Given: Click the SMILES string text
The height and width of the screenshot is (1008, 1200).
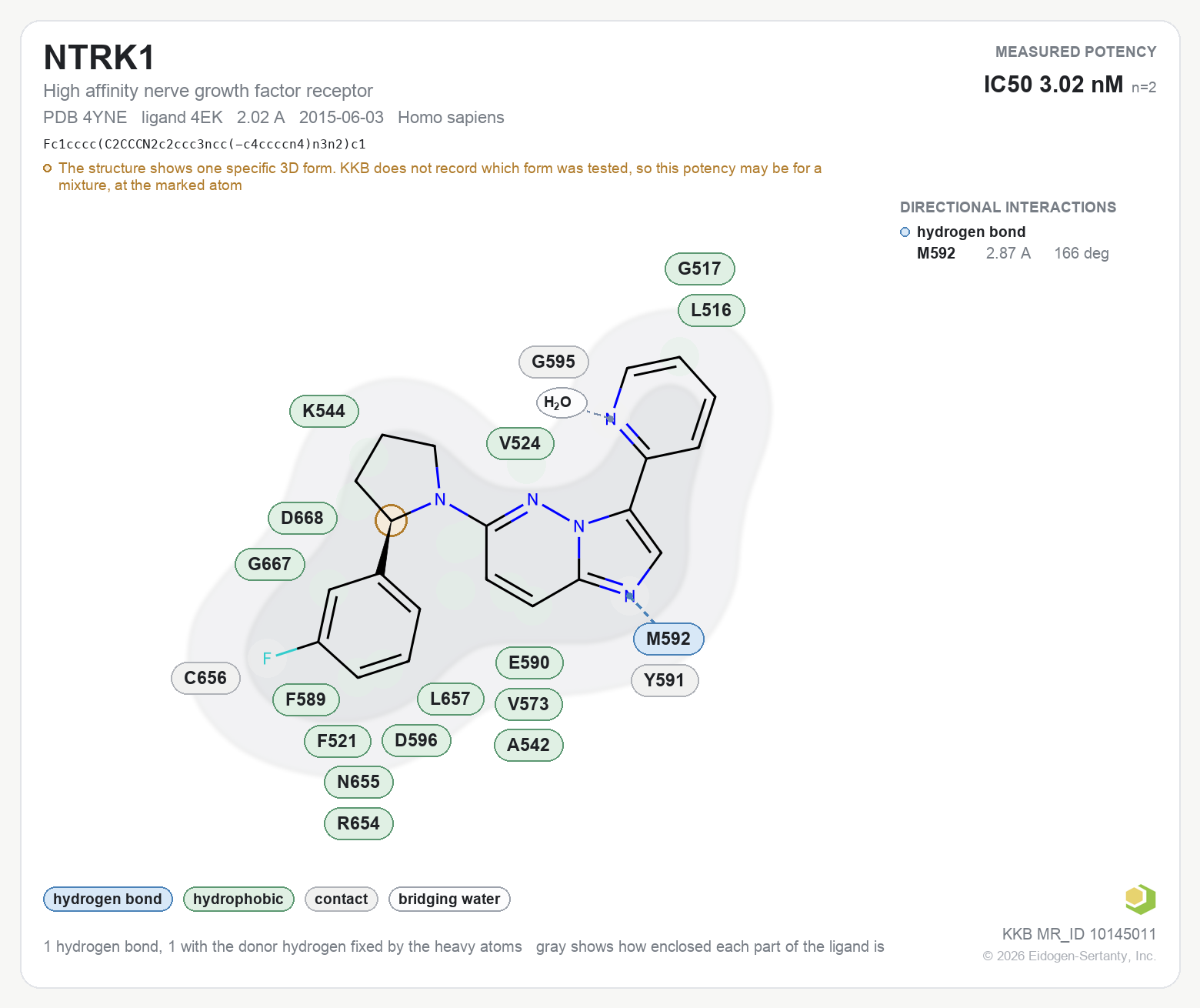Looking at the screenshot, I should pyautogui.click(x=205, y=144).
